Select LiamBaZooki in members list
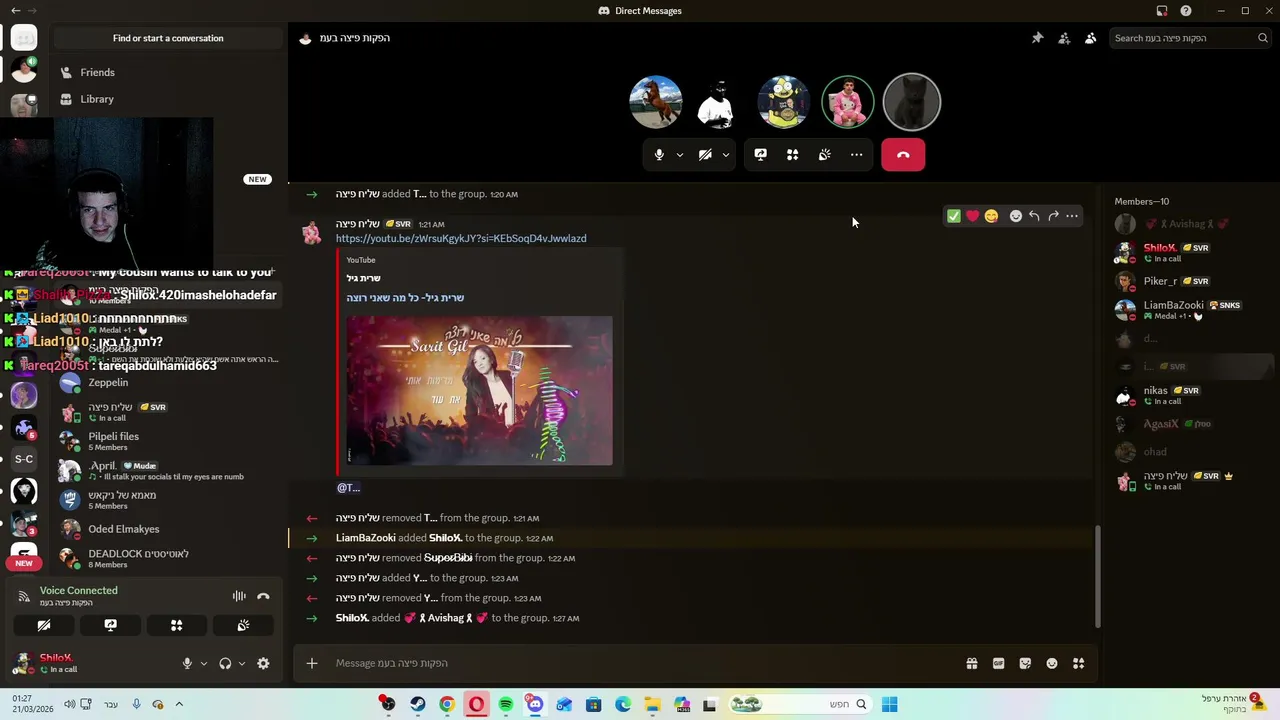The width and height of the screenshot is (1280, 720). click(1190, 310)
